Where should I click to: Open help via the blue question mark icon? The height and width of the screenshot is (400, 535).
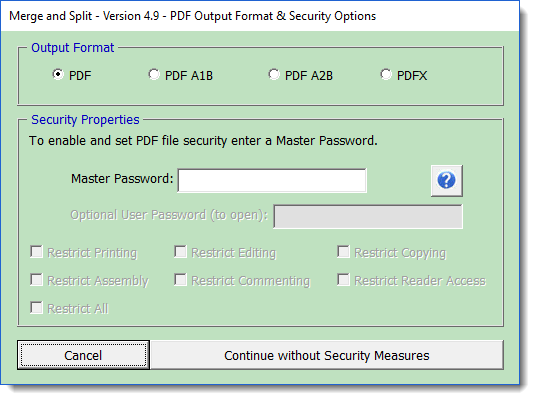pyautogui.click(x=446, y=180)
